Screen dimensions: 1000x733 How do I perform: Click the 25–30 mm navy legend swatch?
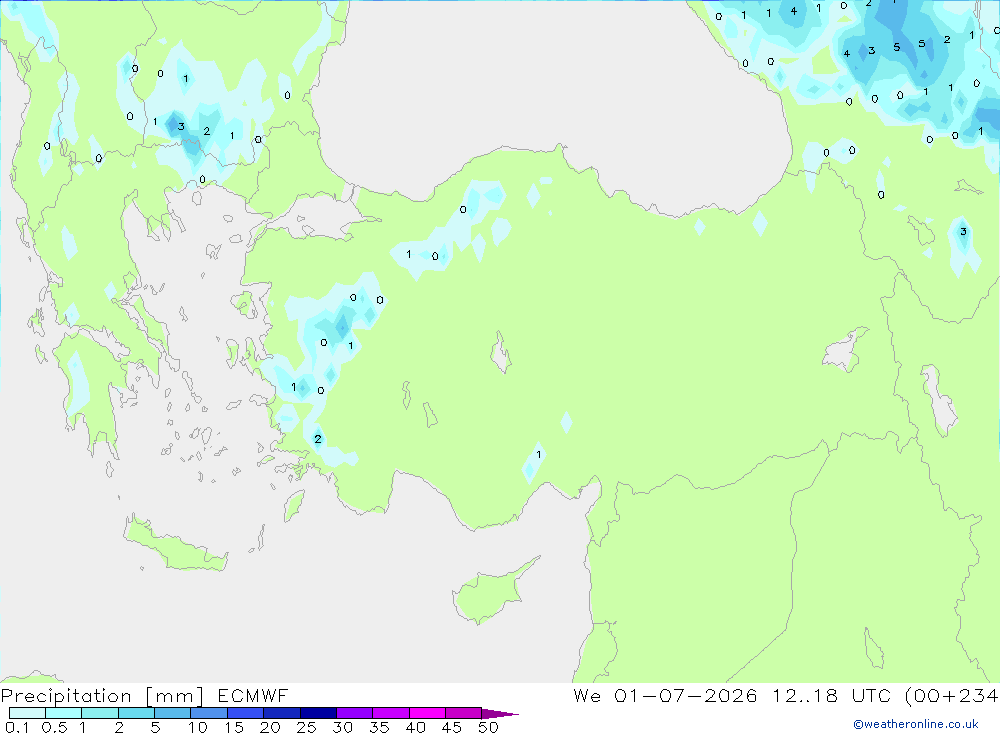click(x=318, y=713)
